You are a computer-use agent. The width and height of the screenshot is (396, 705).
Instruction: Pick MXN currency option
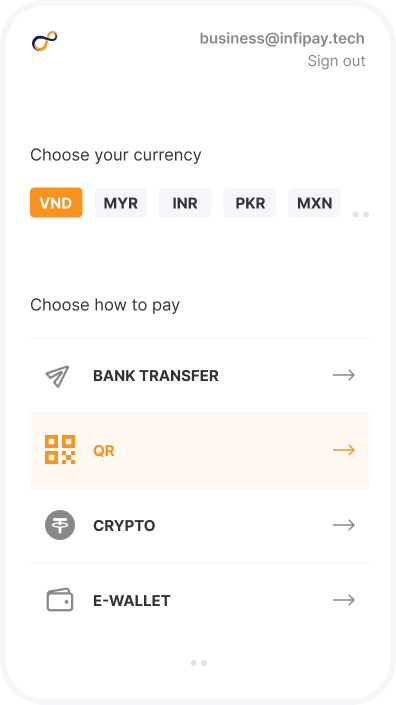click(314, 203)
